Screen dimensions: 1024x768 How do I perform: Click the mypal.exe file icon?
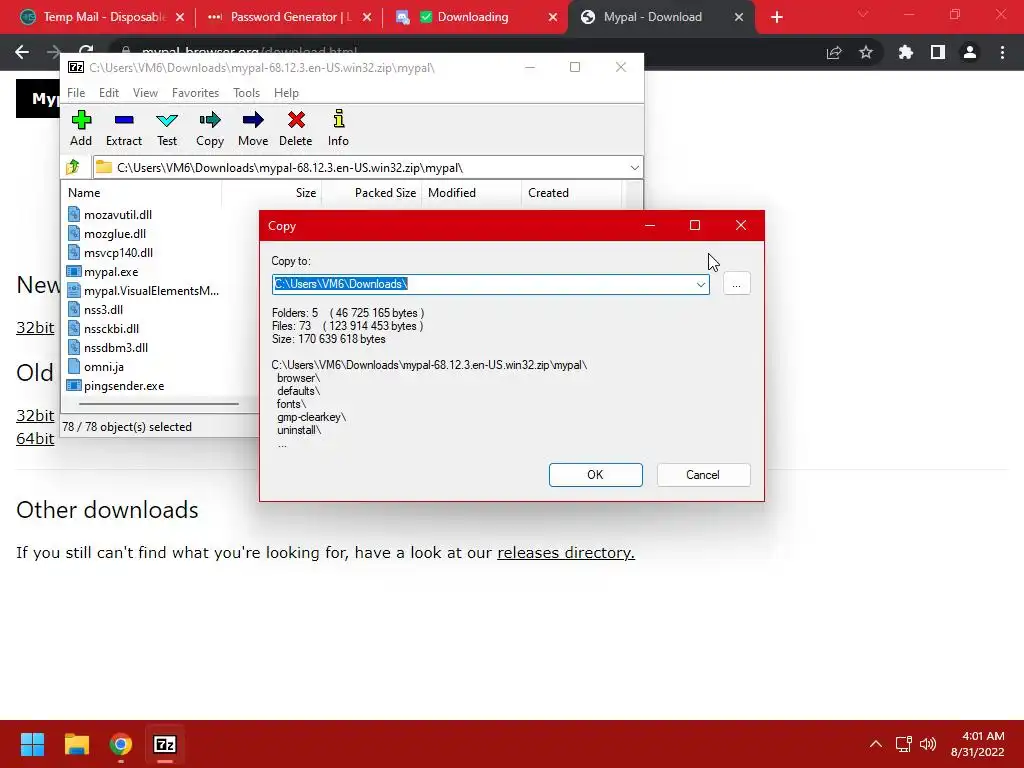(74, 272)
